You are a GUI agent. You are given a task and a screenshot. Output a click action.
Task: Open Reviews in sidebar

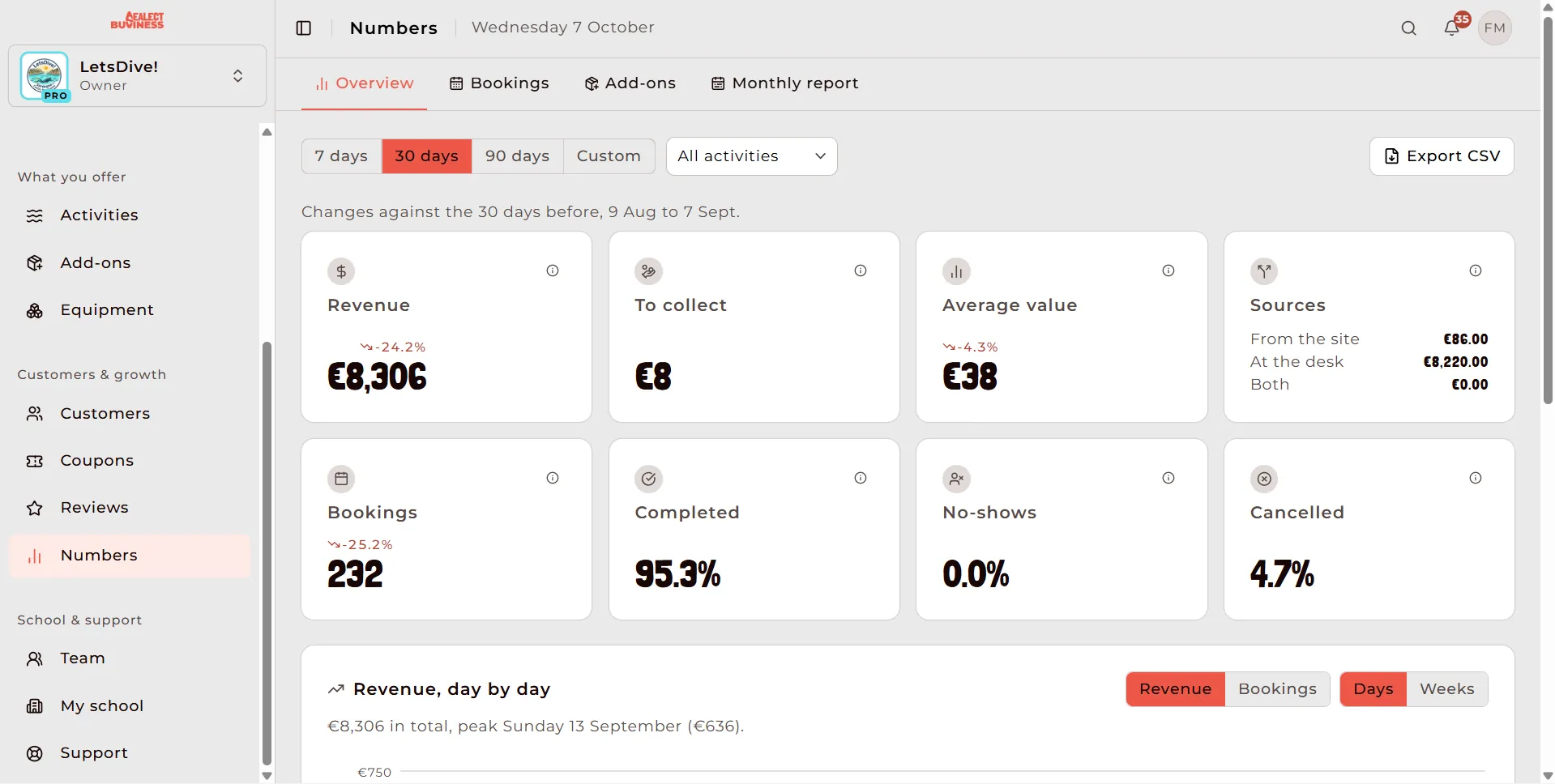coord(130,508)
